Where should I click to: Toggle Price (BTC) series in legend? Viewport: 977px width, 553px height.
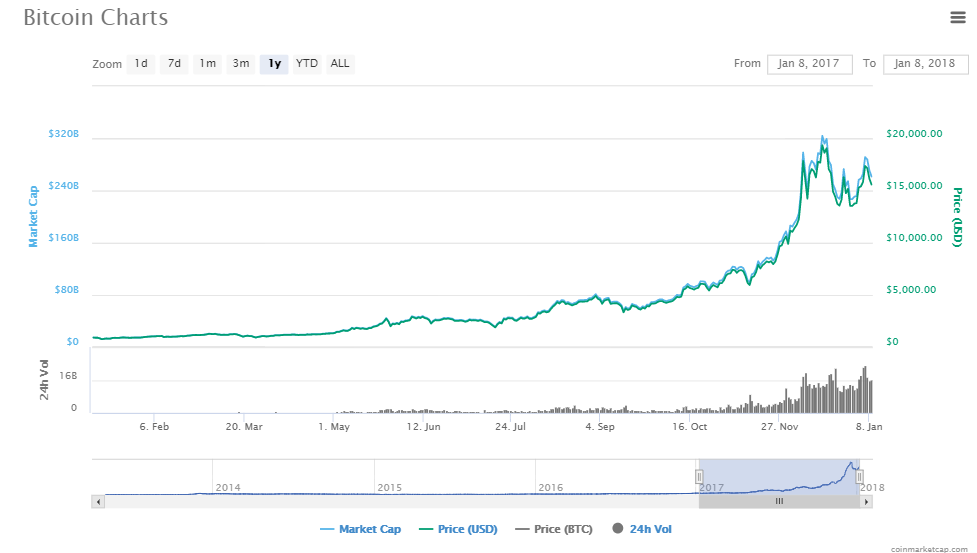pyautogui.click(x=554, y=529)
